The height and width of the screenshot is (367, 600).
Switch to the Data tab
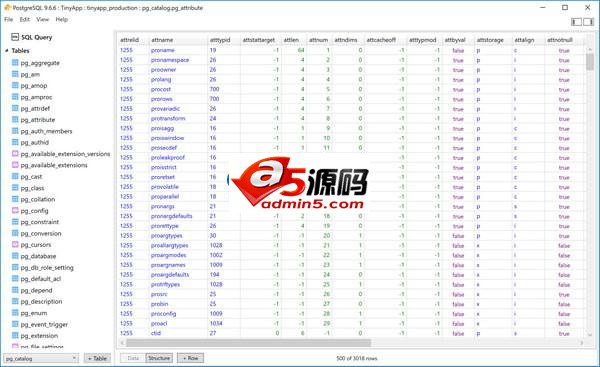133,358
